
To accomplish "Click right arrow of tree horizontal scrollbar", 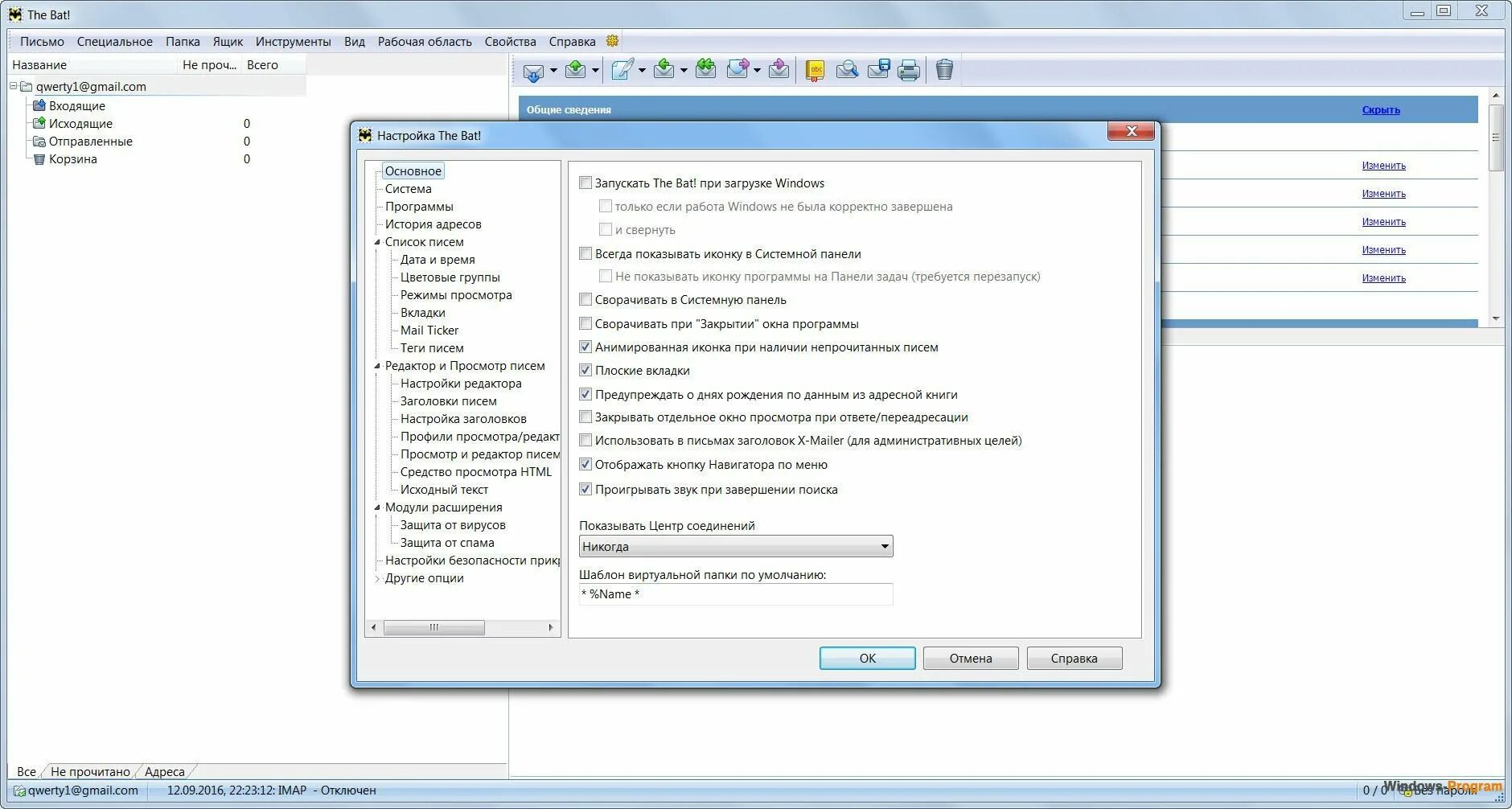I will coord(551,627).
